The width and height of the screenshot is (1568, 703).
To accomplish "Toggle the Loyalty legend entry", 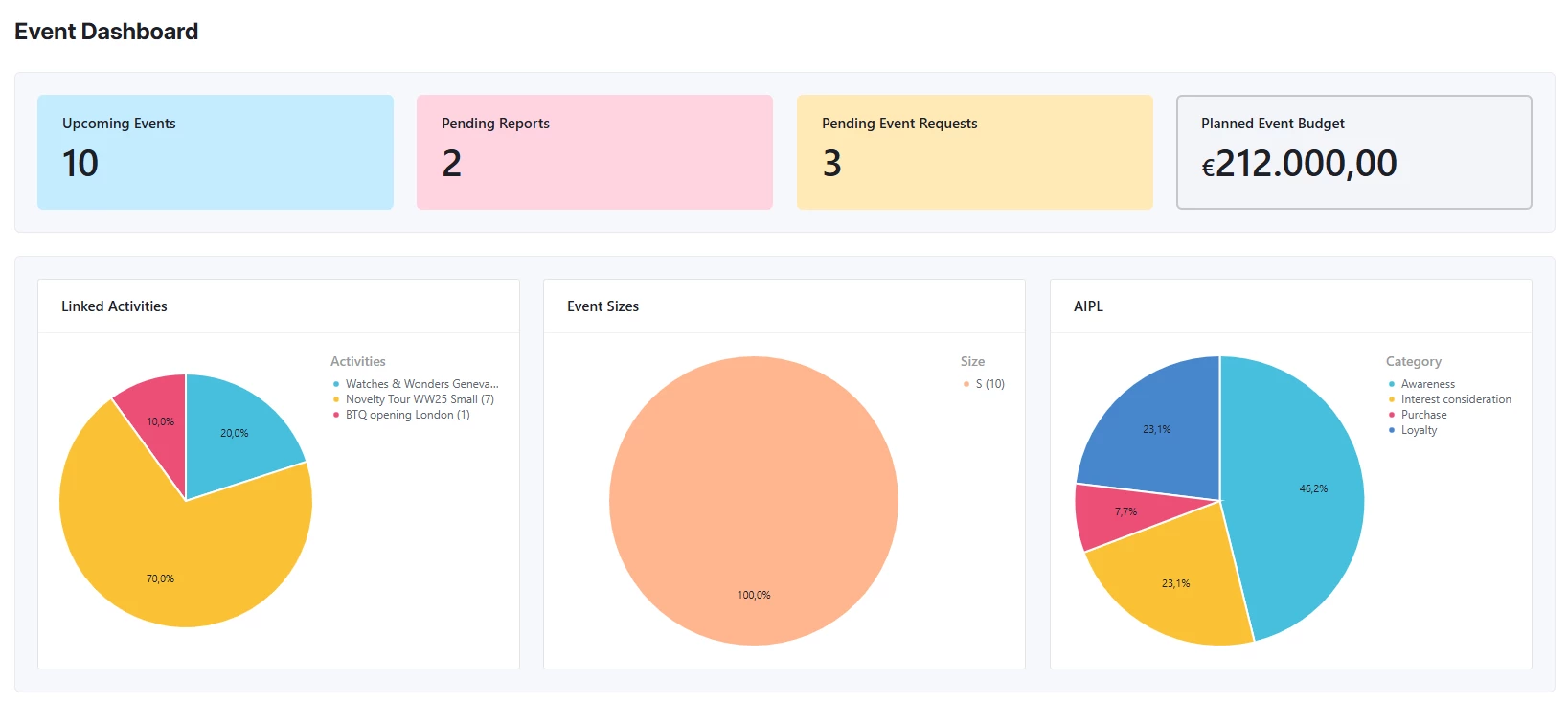I will point(1413,430).
